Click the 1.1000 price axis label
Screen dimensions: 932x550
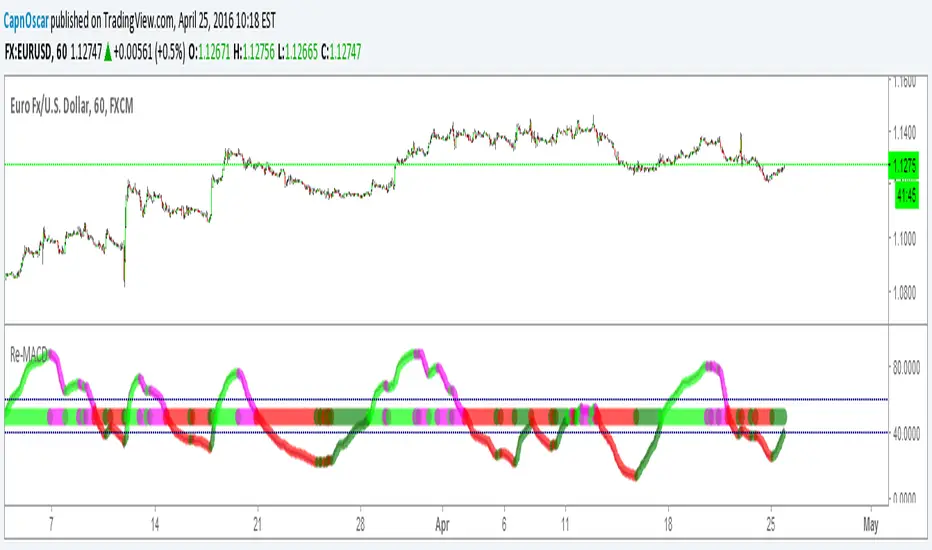(x=905, y=239)
